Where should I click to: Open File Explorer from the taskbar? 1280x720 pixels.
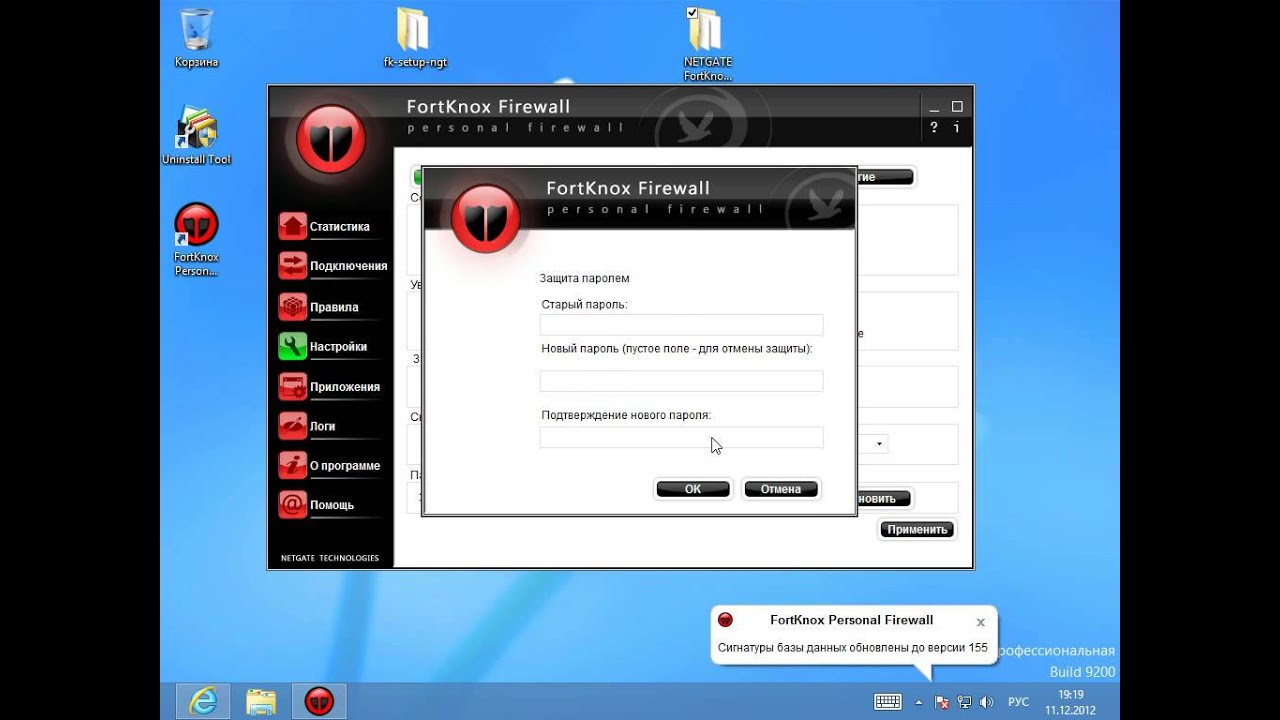click(261, 701)
